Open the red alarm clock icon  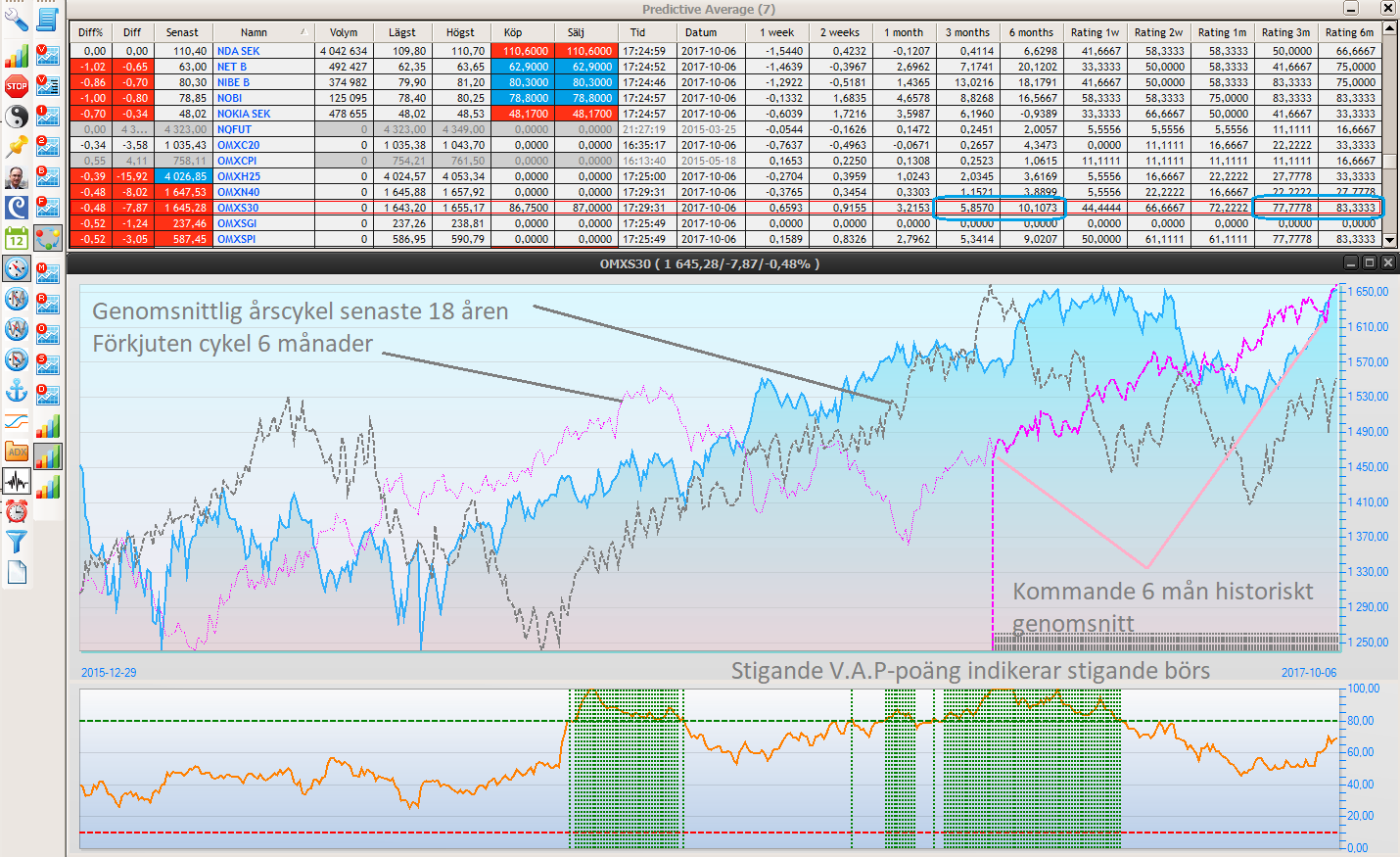17,511
